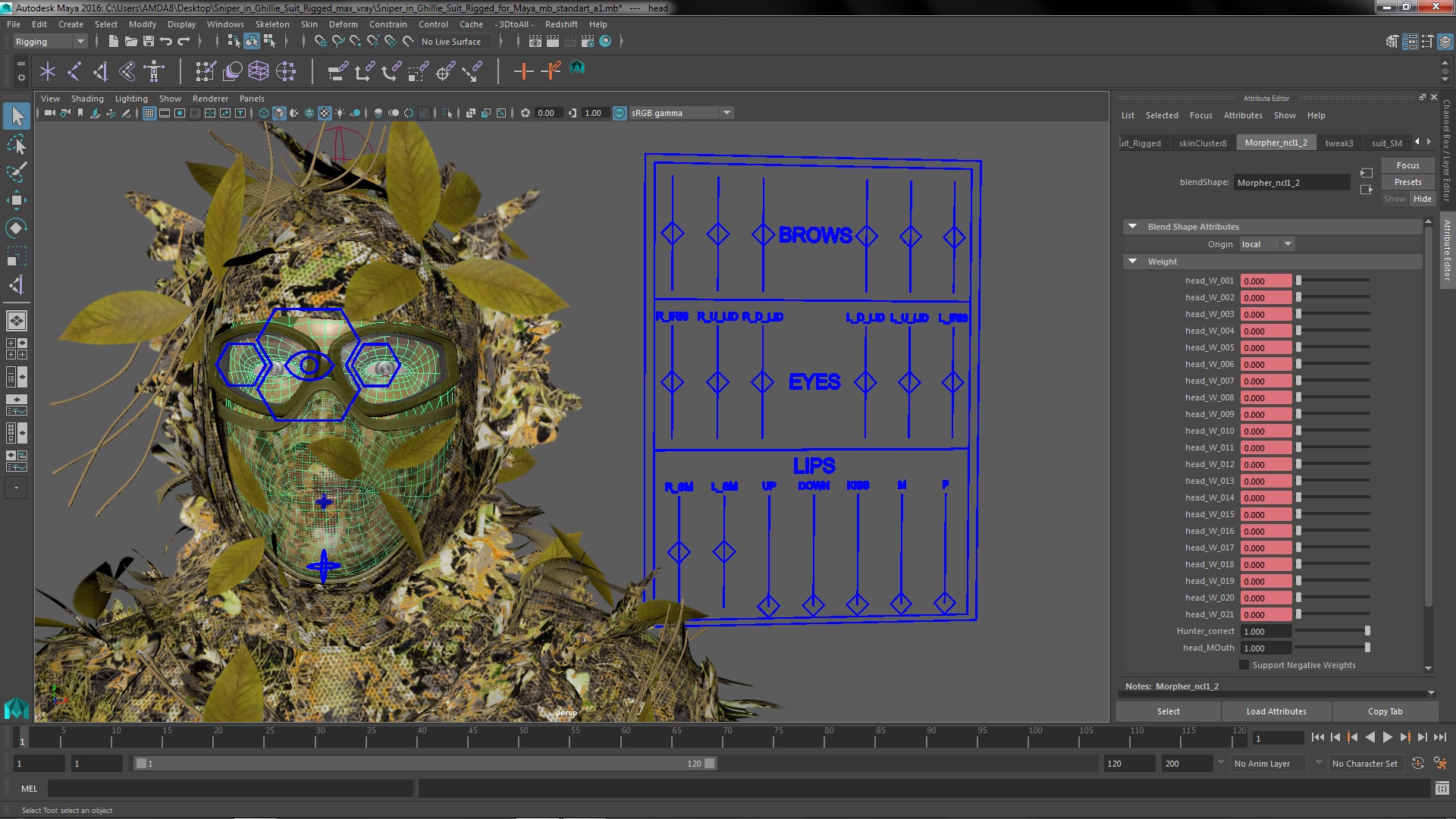Toggle the Auto Keyframe button
The width and height of the screenshot is (1456, 819).
click(x=1418, y=764)
